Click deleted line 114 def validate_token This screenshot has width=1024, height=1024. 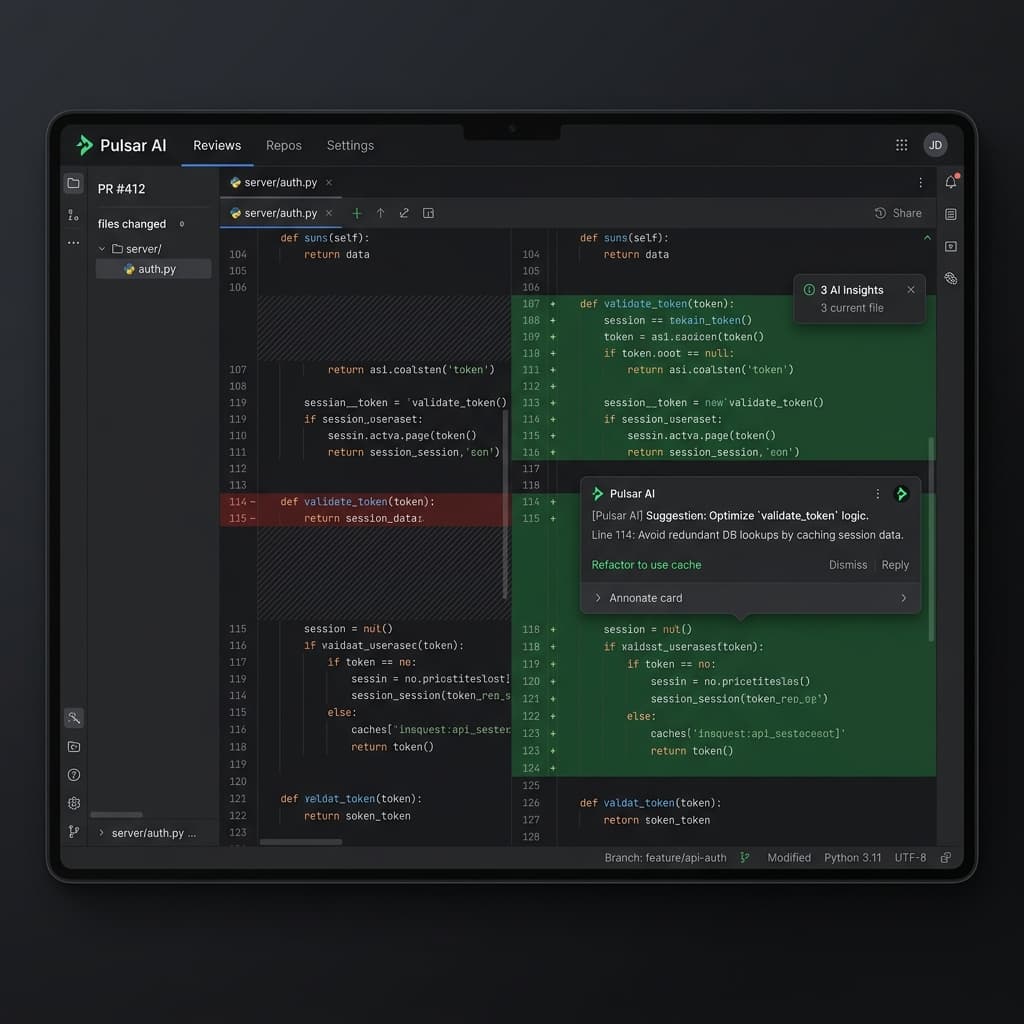pyautogui.click(x=365, y=502)
